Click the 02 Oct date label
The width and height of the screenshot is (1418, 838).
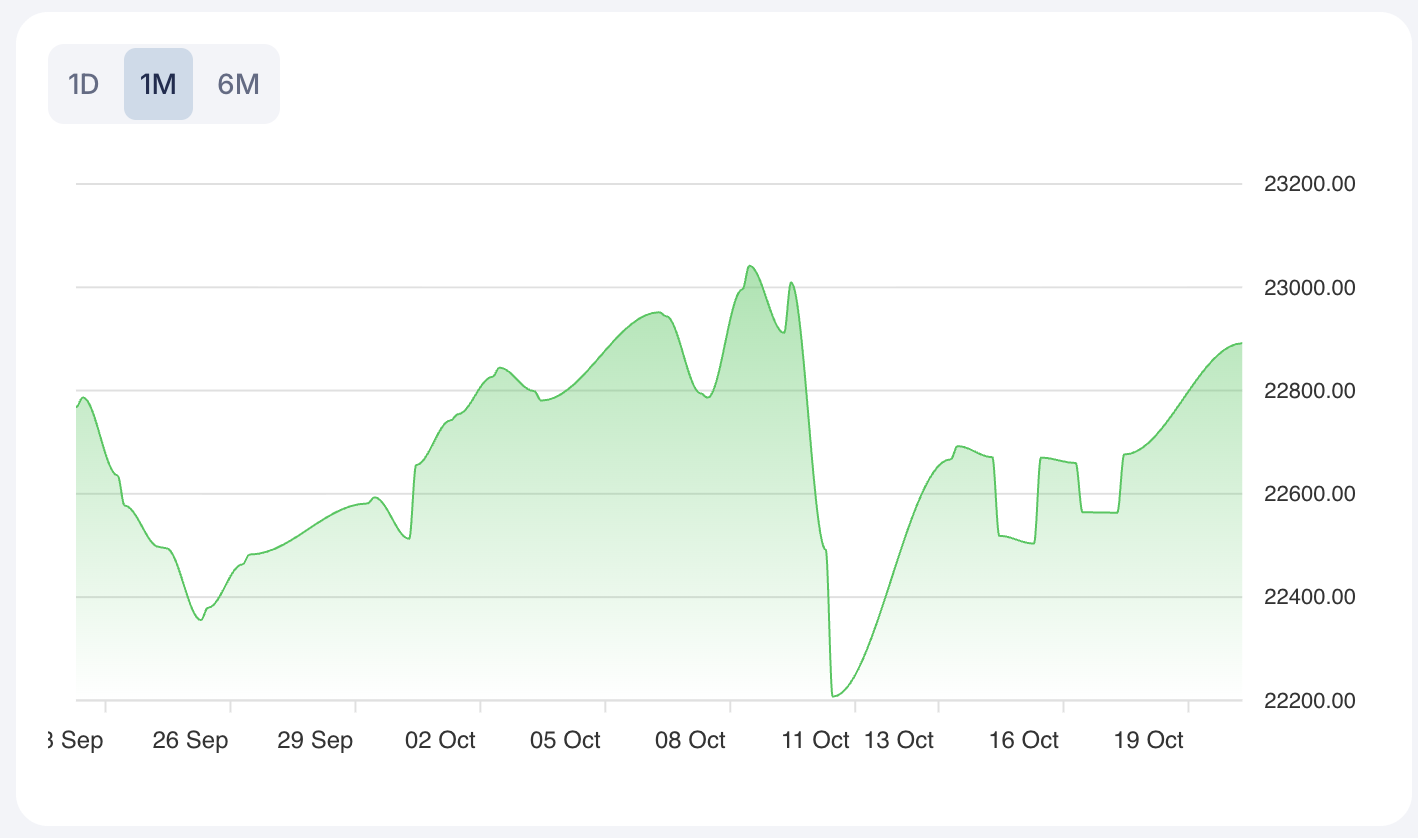click(440, 740)
